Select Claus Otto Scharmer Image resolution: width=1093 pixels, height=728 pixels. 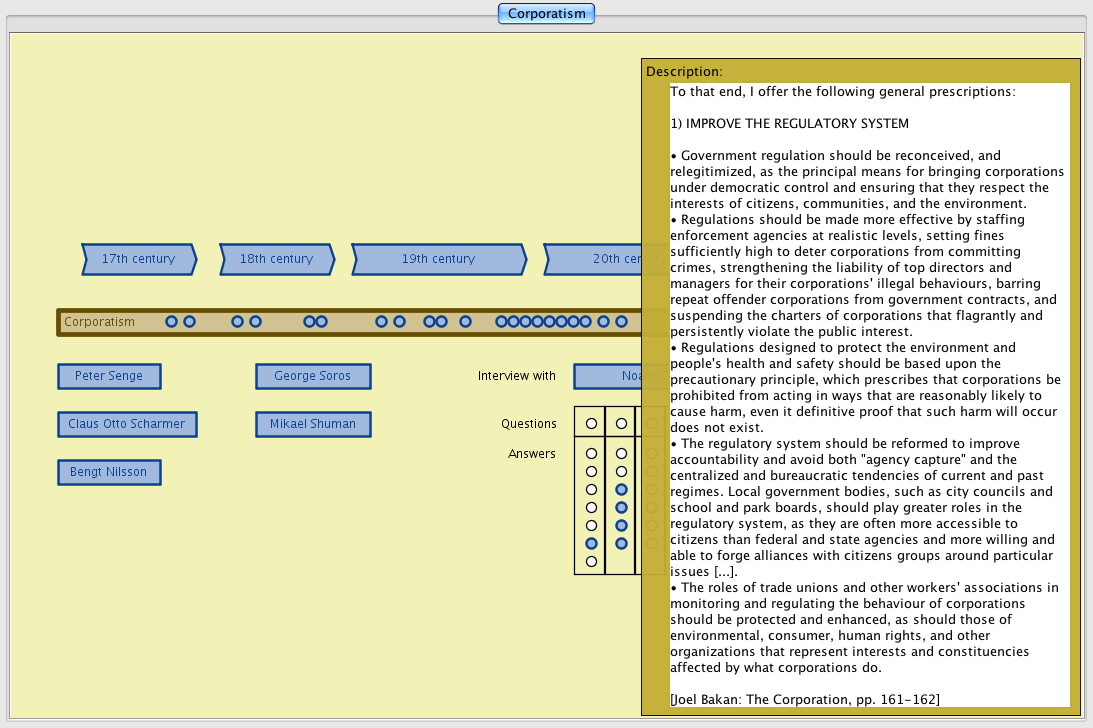click(127, 424)
